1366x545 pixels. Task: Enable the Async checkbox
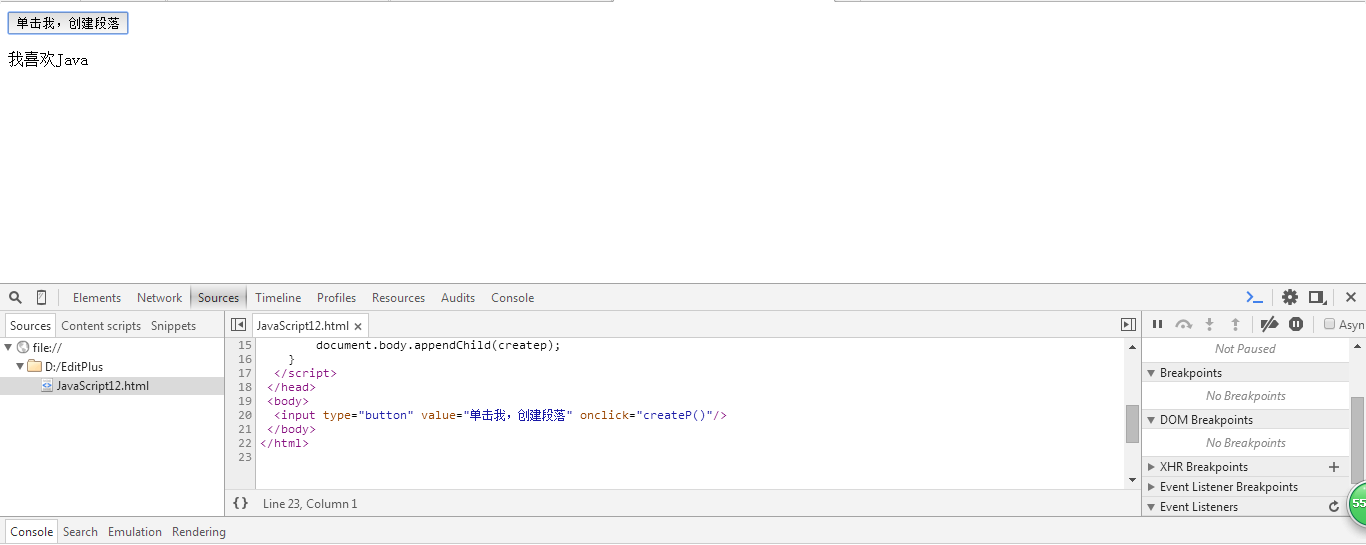(1329, 324)
